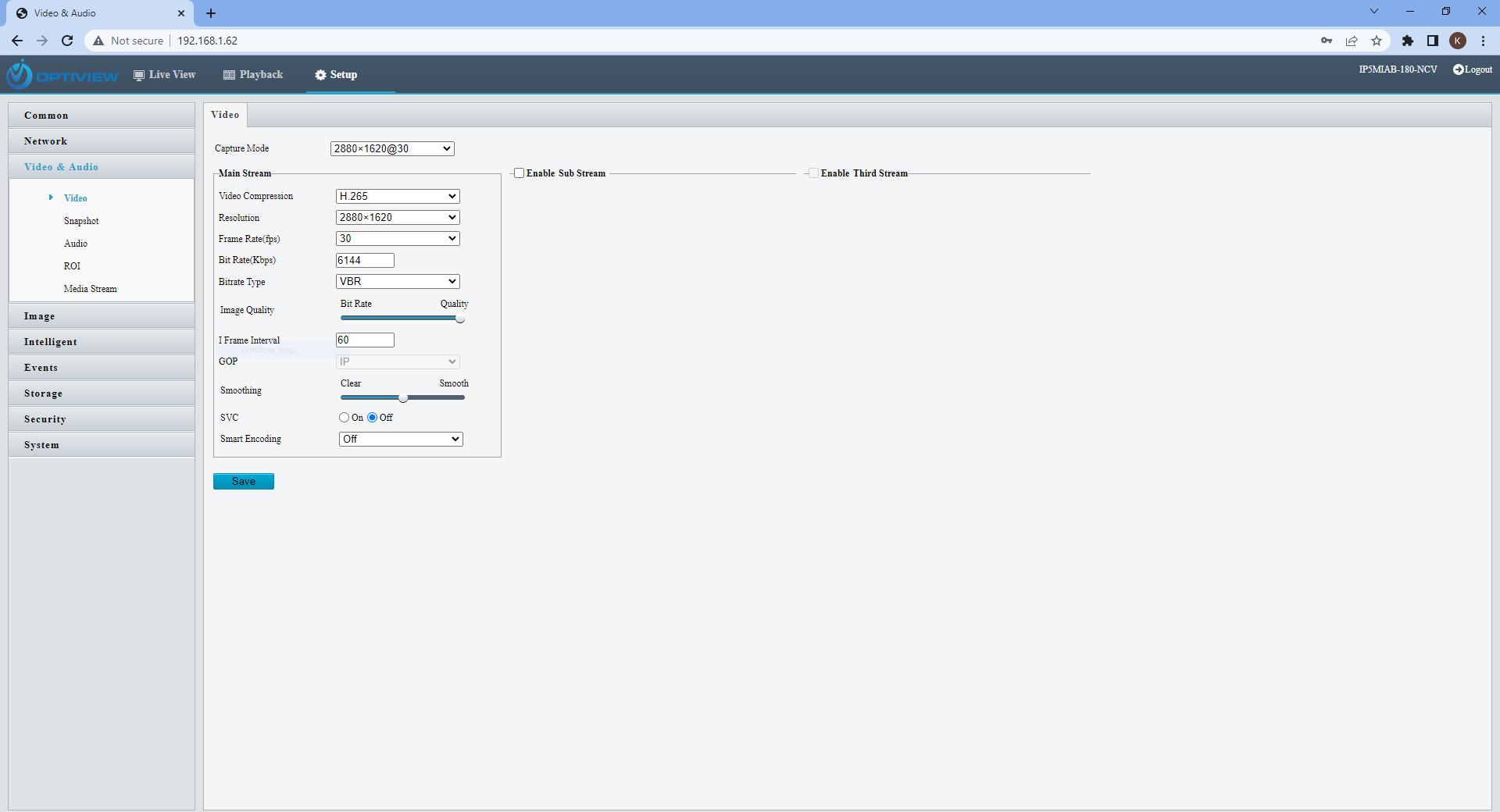Open the Storage menu section
1500x812 pixels.
click(x=43, y=394)
